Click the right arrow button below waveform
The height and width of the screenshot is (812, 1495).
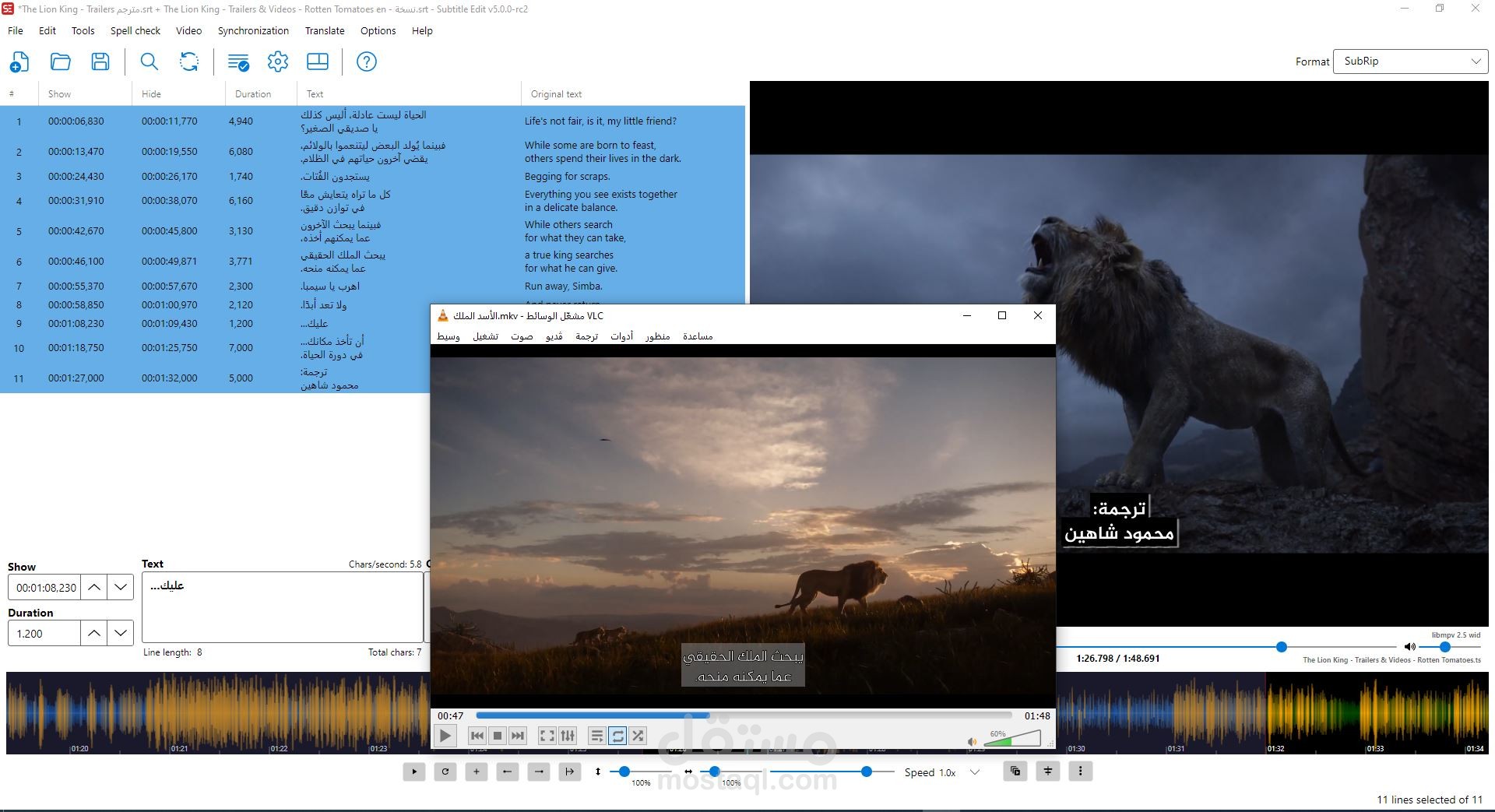pyautogui.click(x=539, y=772)
